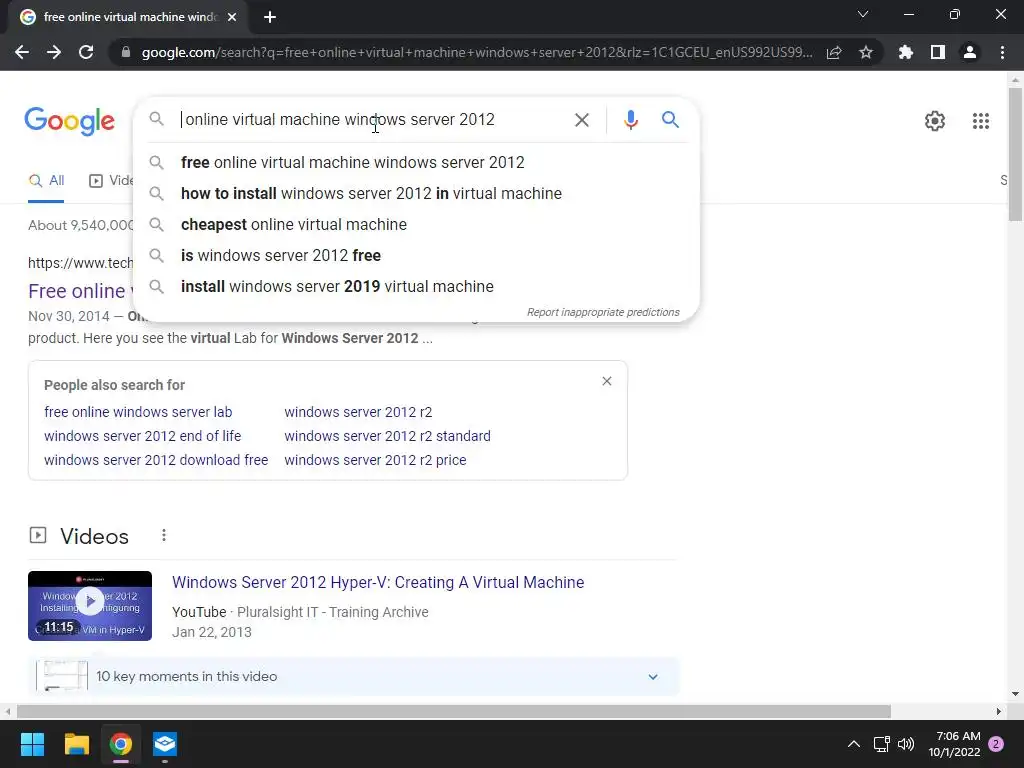The height and width of the screenshot is (768, 1024).
Task: Open 'windows server 2012 download free' search
Action: 156,460
